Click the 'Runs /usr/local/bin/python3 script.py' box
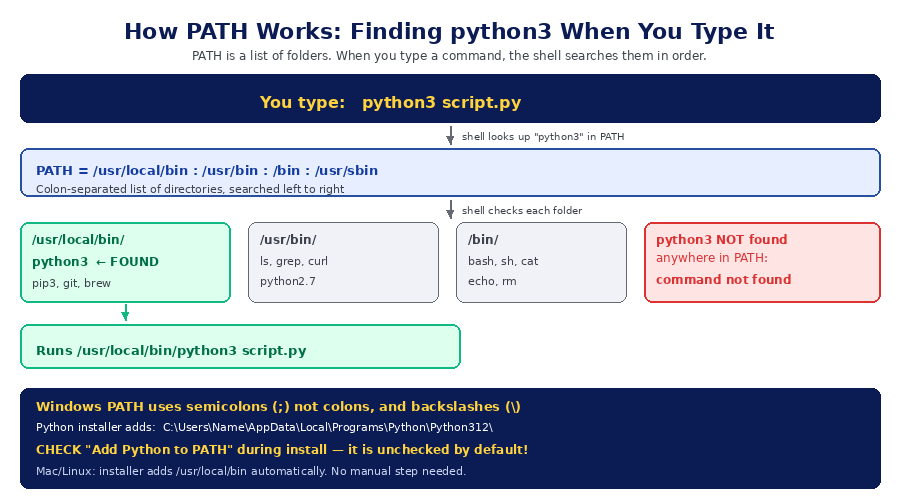Viewport: 900px width, 500px height. point(240,347)
